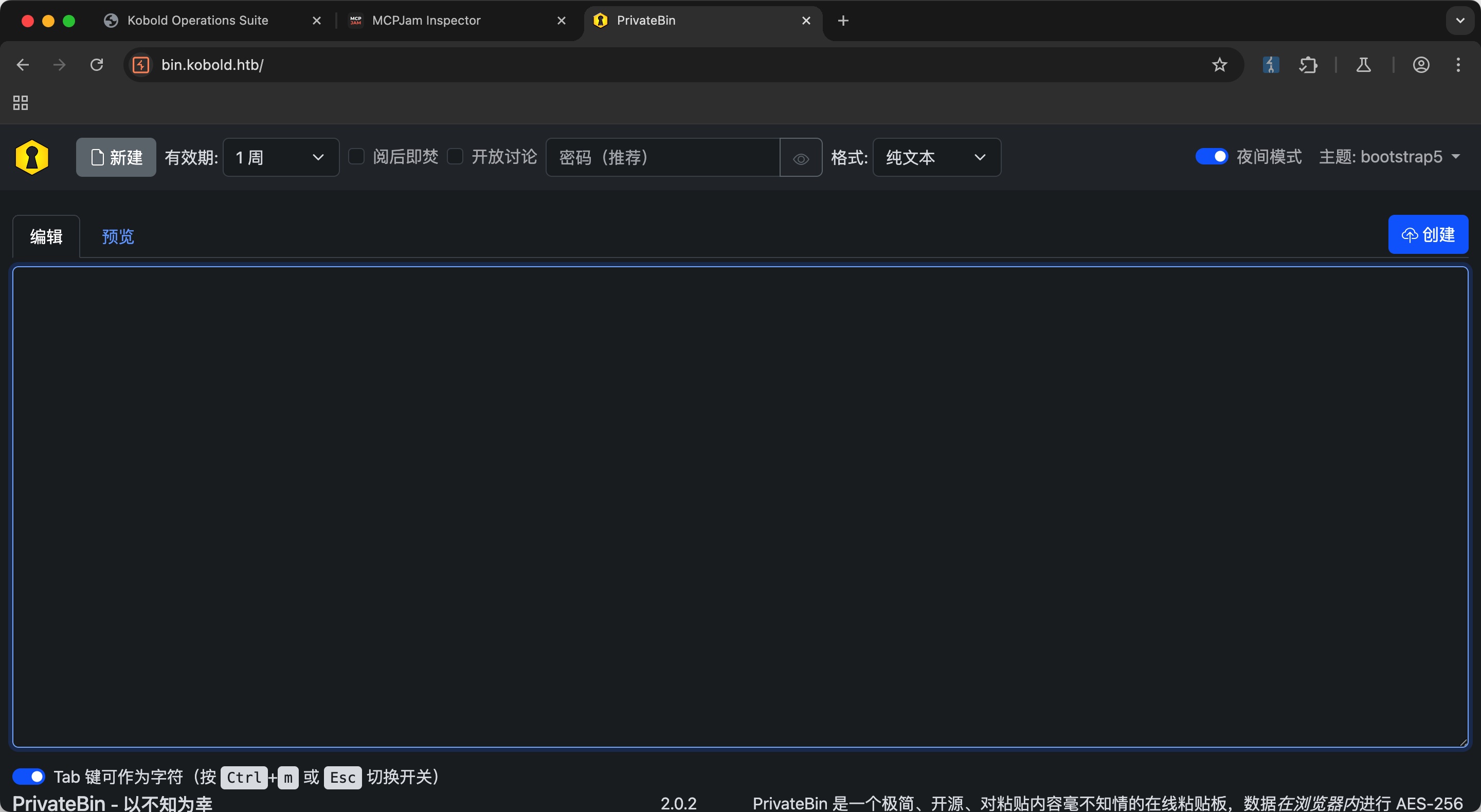Click the m key hint label
1481x812 pixels.
pyautogui.click(x=288, y=778)
